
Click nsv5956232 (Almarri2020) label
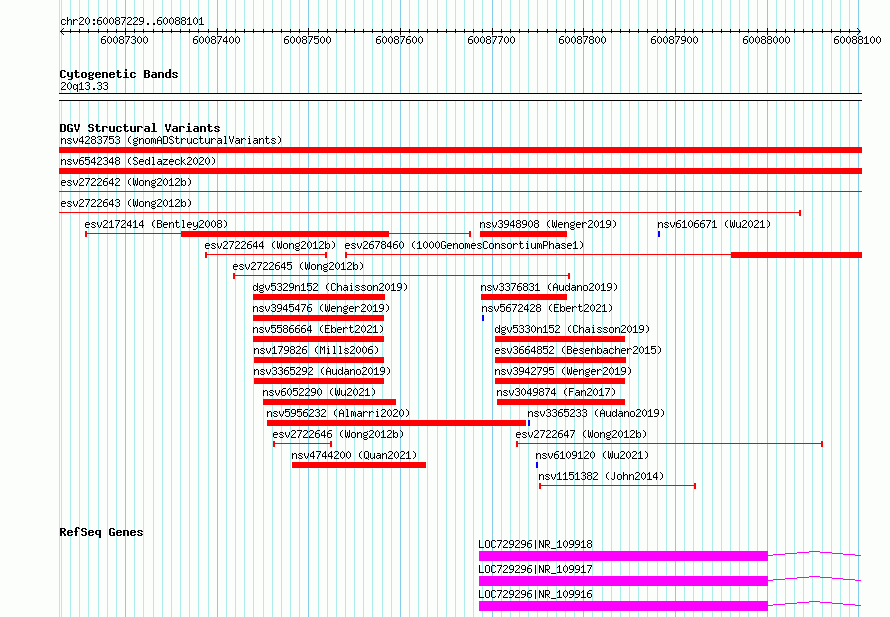click(x=338, y=413)
